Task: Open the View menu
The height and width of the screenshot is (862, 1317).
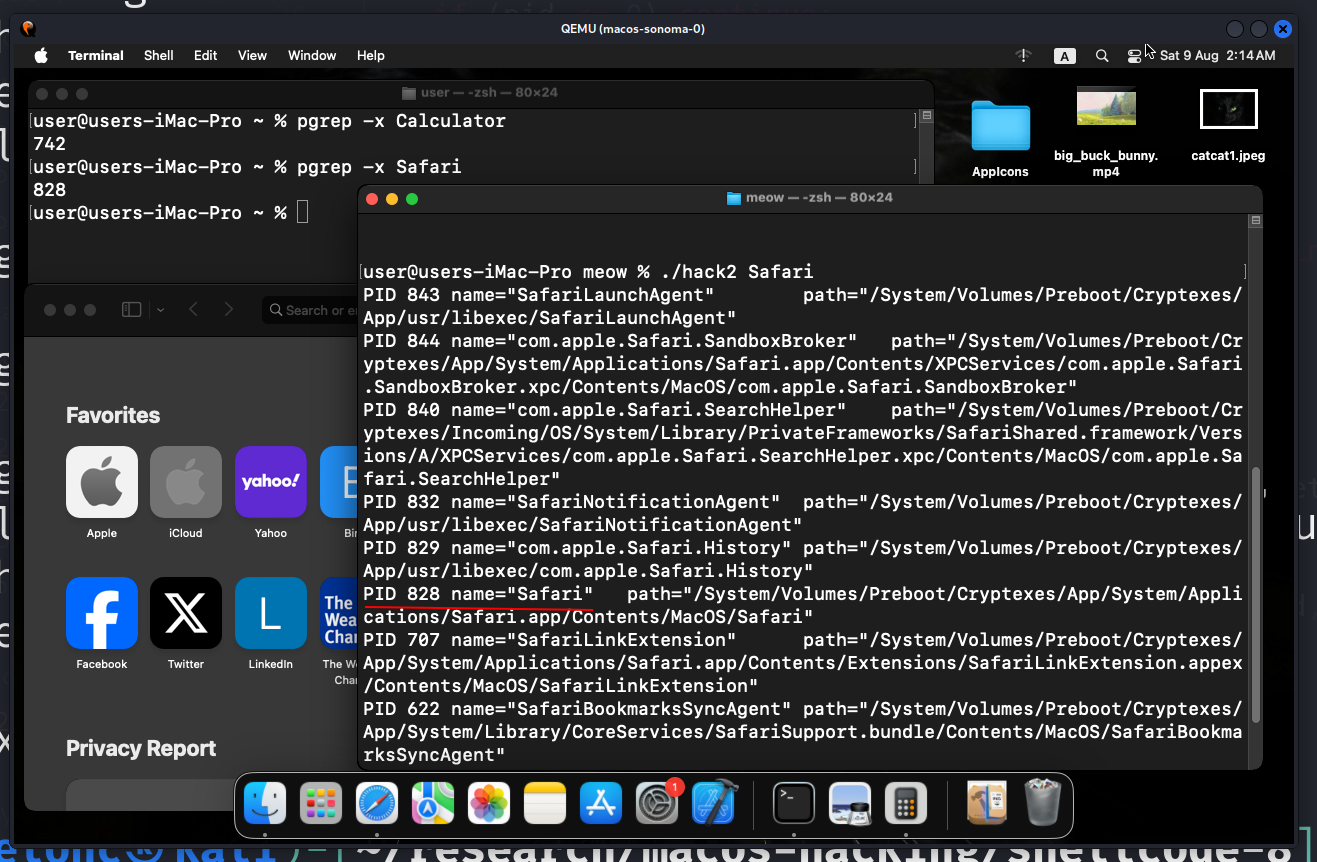Action: coord(252,56)
